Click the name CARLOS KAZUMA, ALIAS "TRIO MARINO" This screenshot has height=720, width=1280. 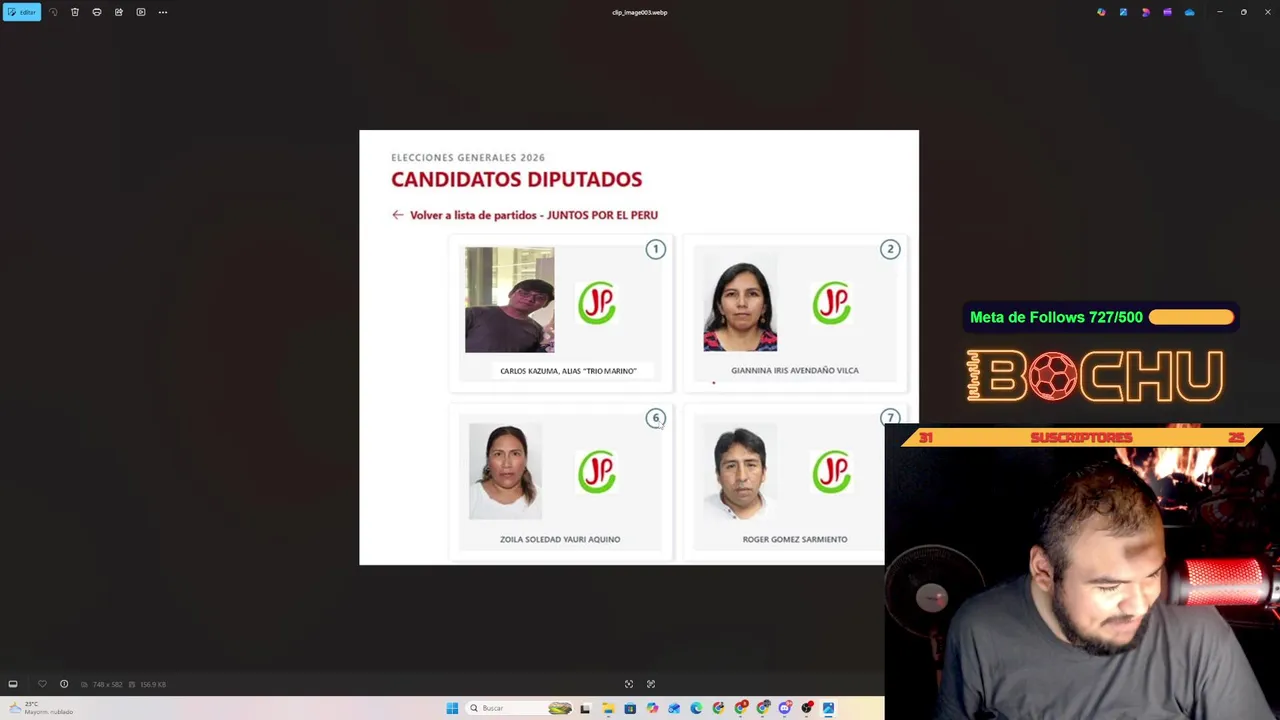(568, 371)
